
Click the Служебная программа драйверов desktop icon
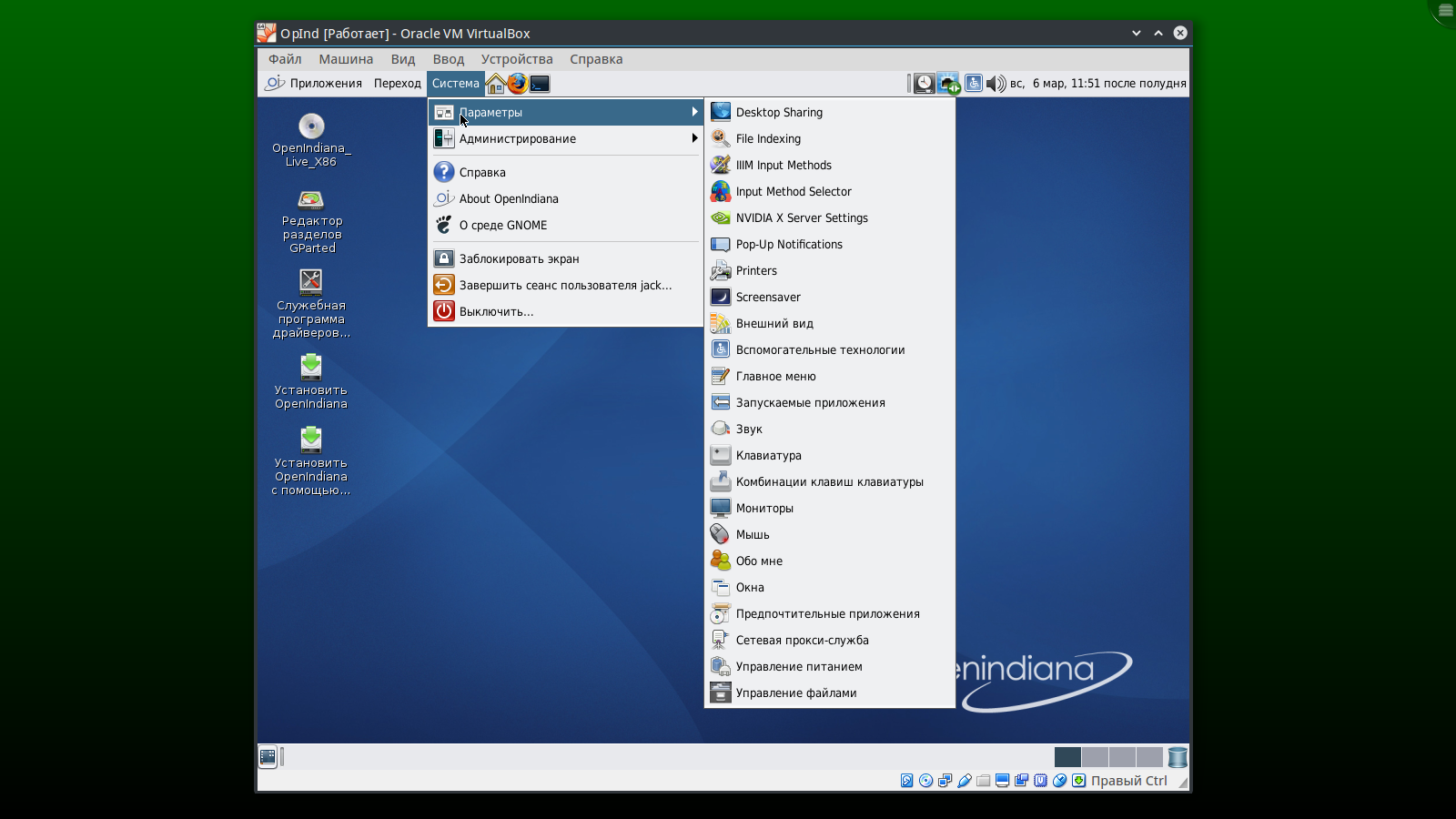311,304
